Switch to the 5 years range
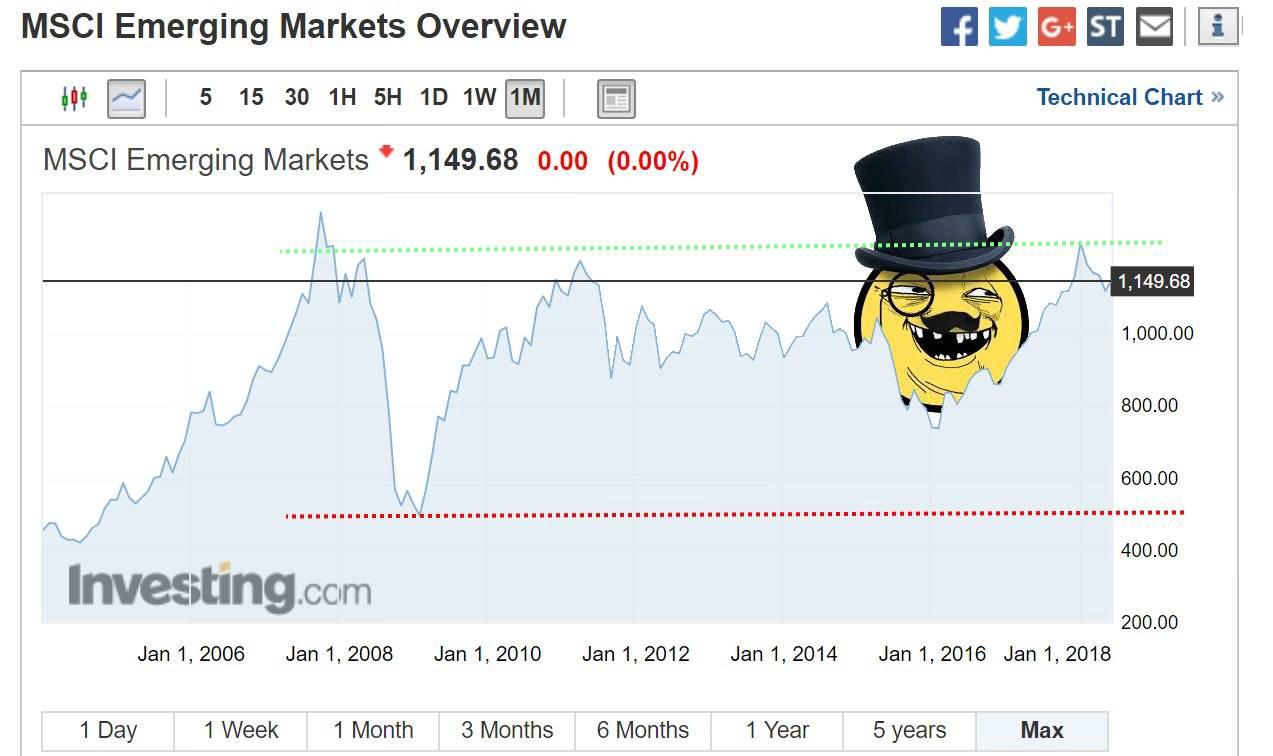 [x=909, y=731]
